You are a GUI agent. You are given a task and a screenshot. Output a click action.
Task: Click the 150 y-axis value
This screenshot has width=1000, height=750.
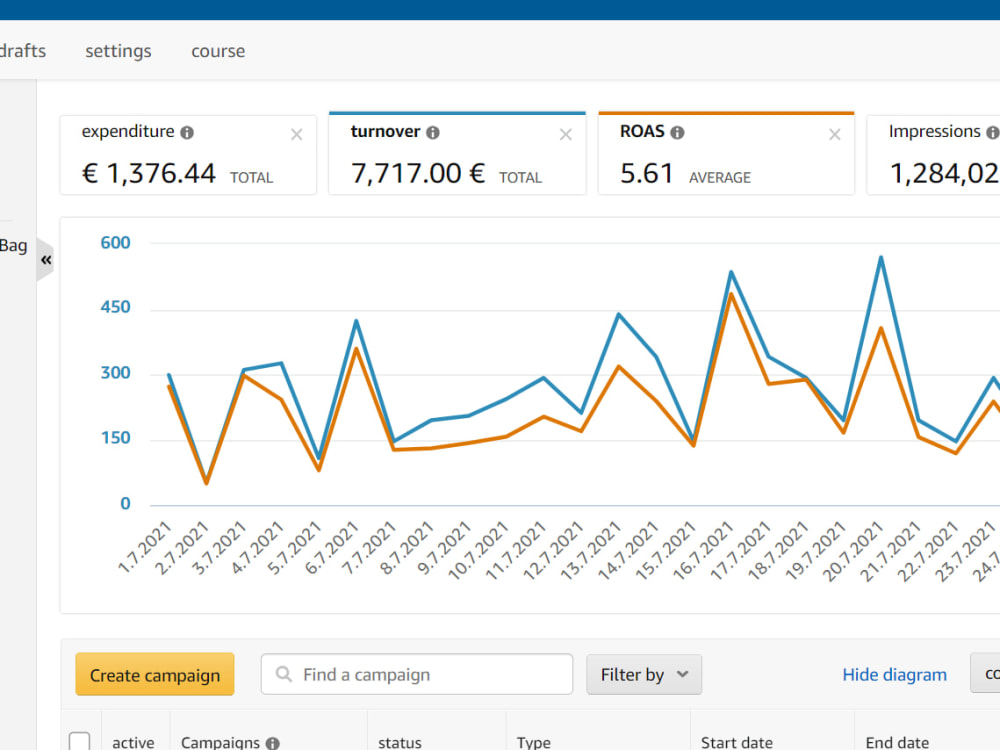[x=115, y=438]
